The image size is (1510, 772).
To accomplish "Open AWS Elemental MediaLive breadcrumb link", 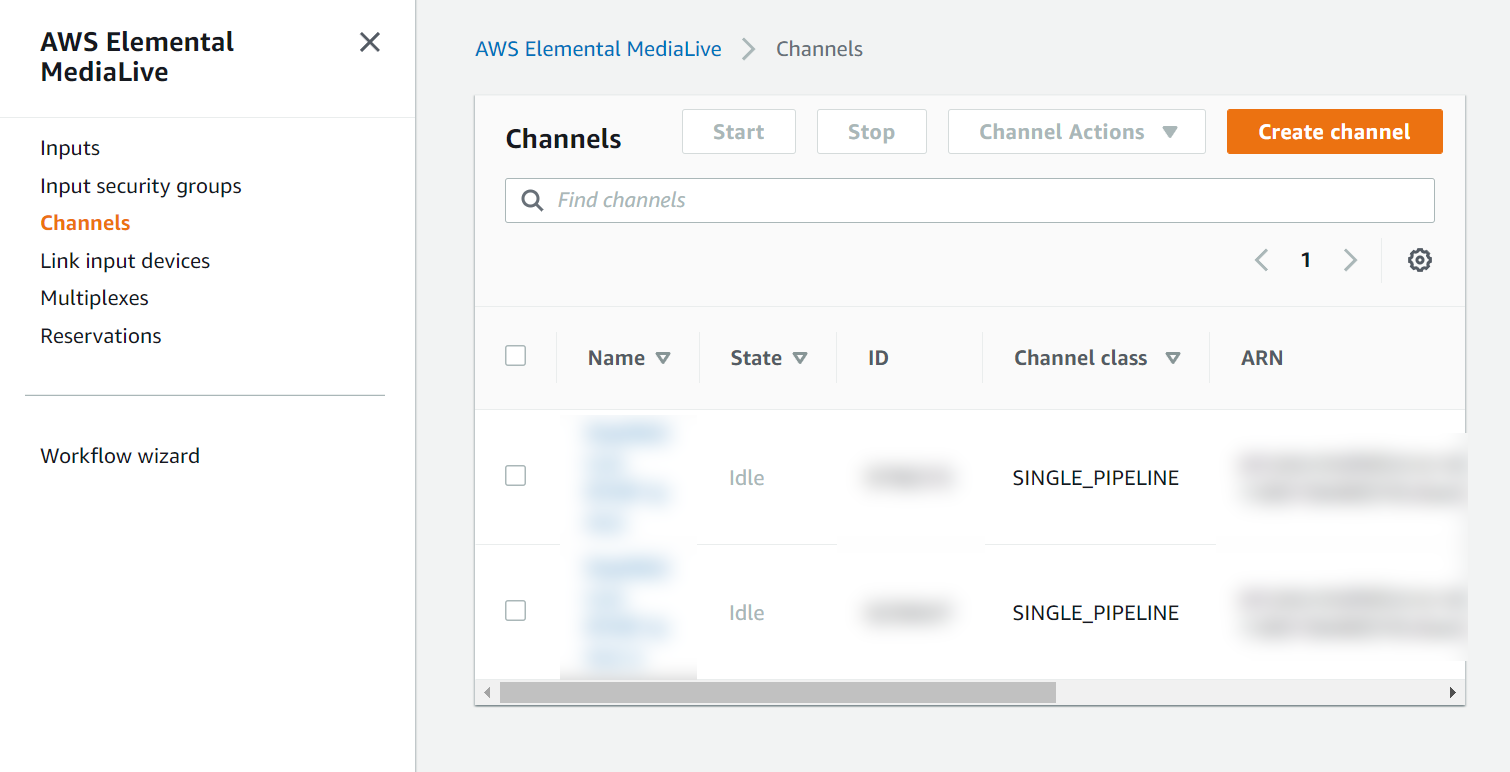I will (598, 48).
